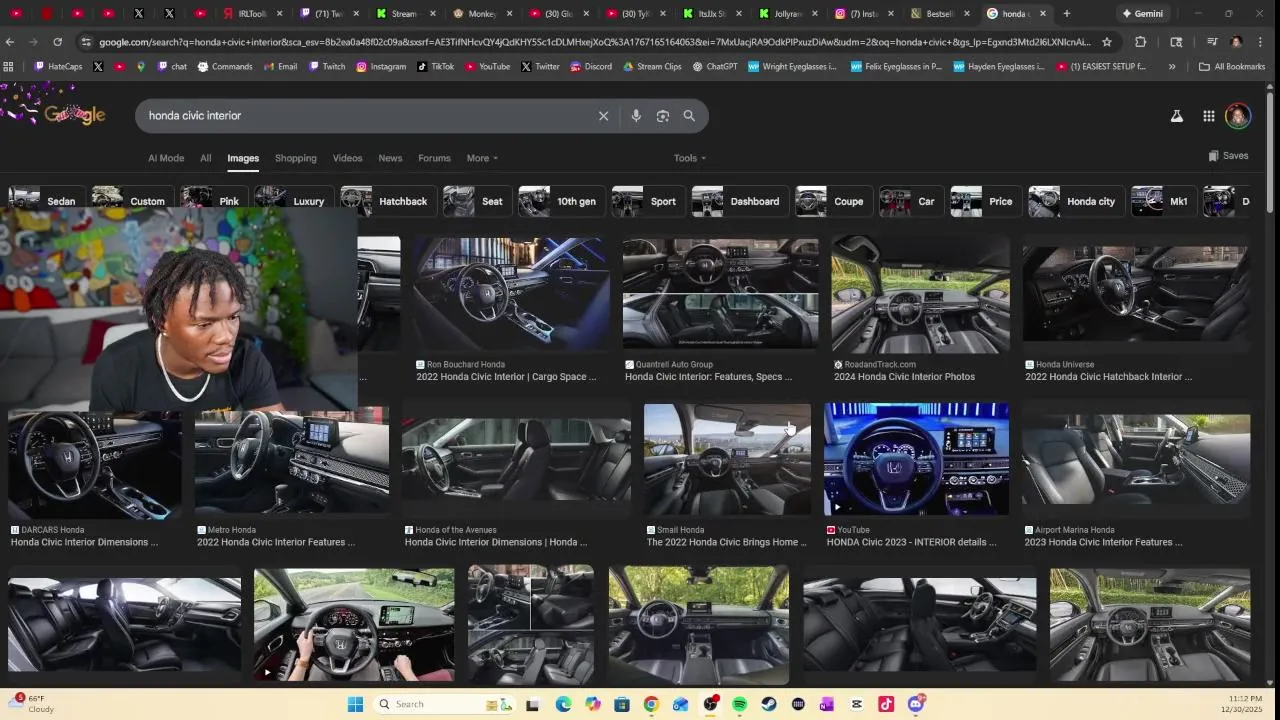1280x720 pixels.
Task: Open the Videos results tab
Action: tap(347, 158)
